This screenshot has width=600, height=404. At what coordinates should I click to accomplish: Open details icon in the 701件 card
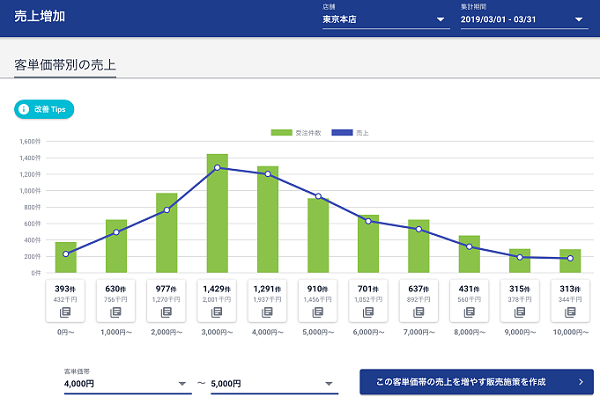pos(368,313)
